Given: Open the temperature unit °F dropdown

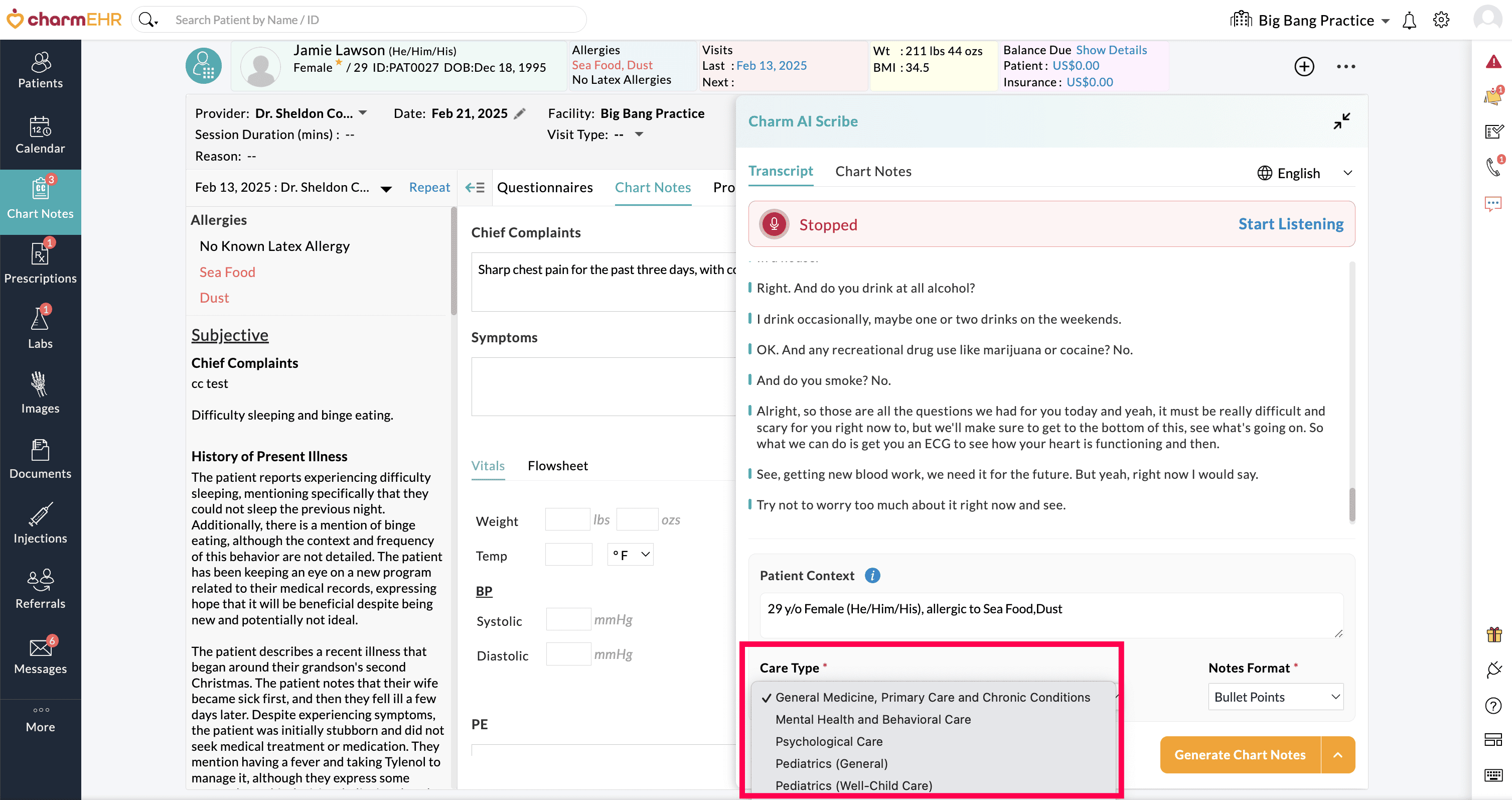Looking at the screenshot, I should coord(630,555).
